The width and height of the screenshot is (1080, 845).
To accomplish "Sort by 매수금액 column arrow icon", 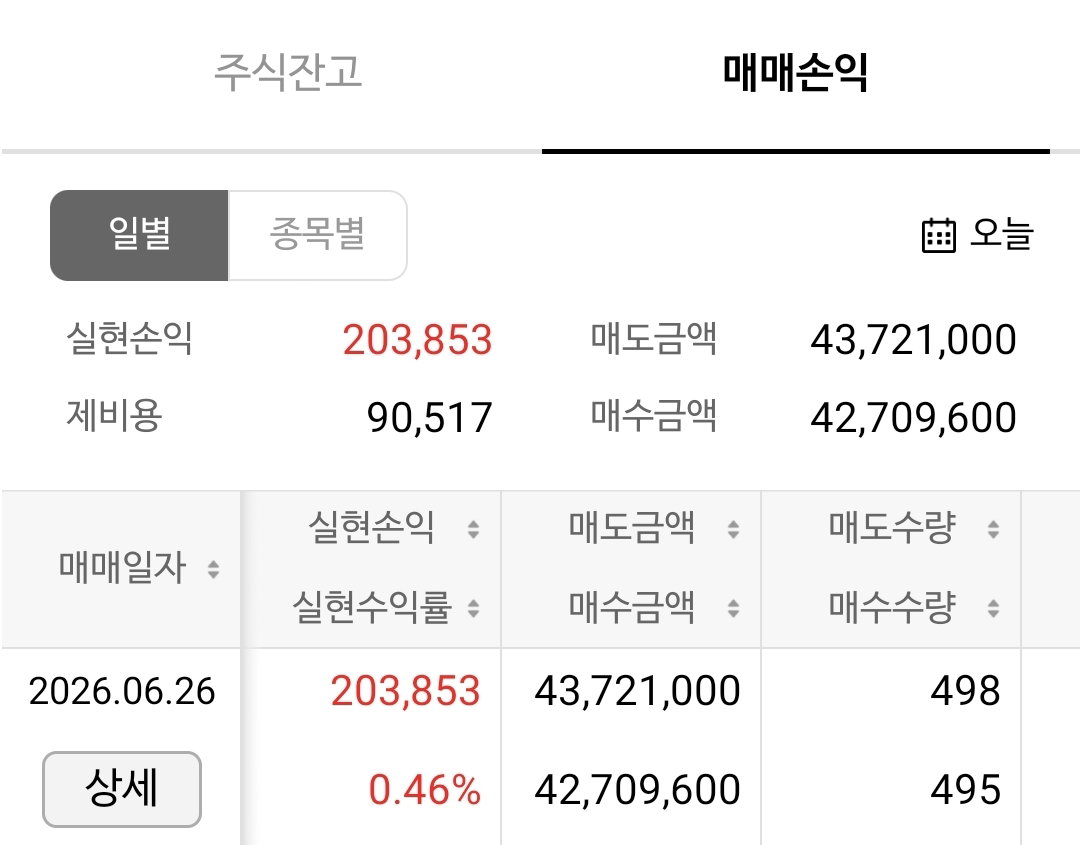I will (x=734, y=608).
